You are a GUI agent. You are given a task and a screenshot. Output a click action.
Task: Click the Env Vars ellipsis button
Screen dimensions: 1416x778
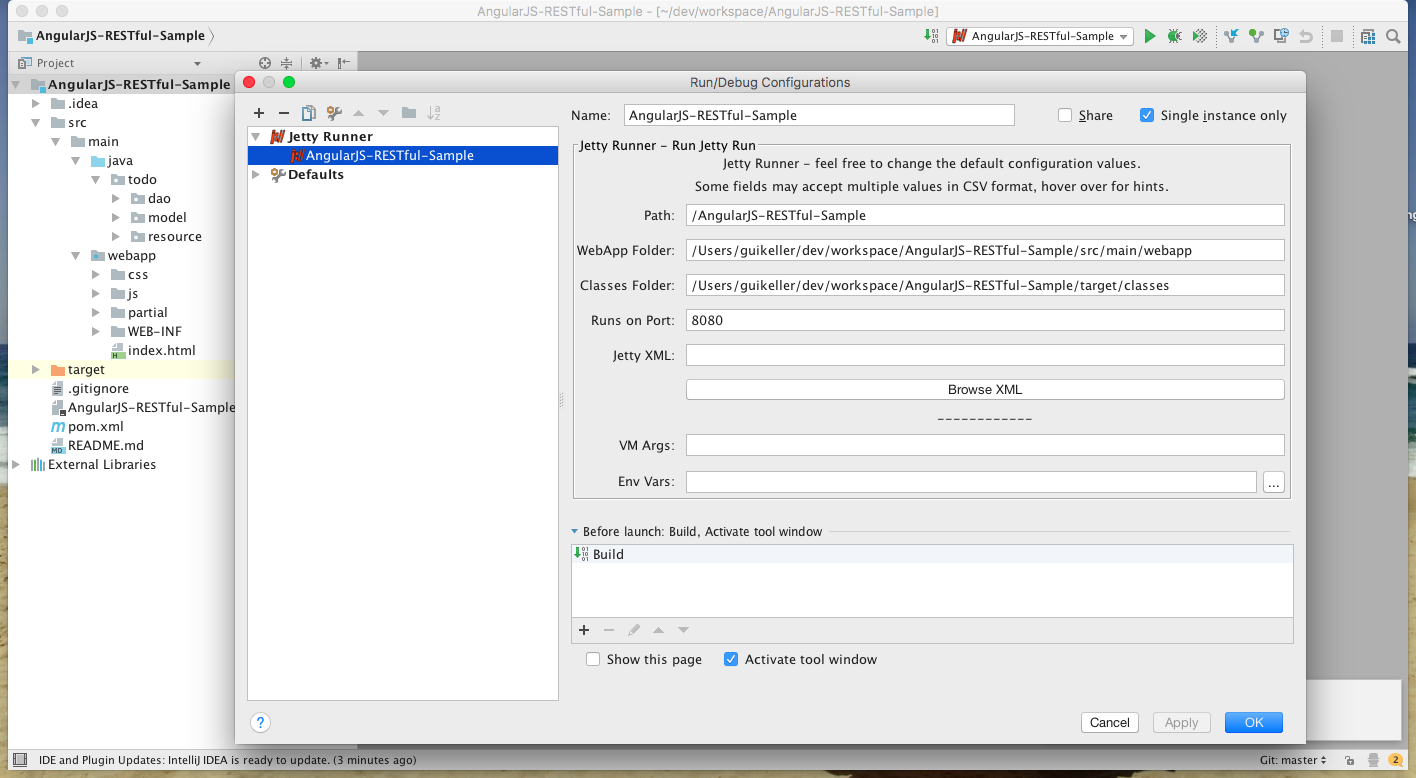tap(1273, 482)
